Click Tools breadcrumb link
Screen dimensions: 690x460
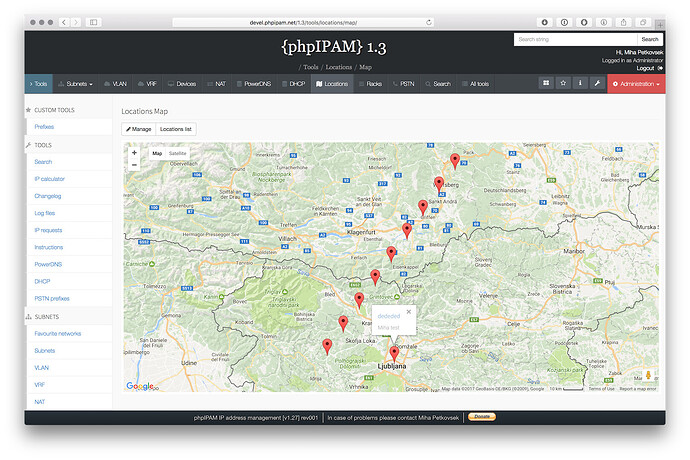[311, 67]
